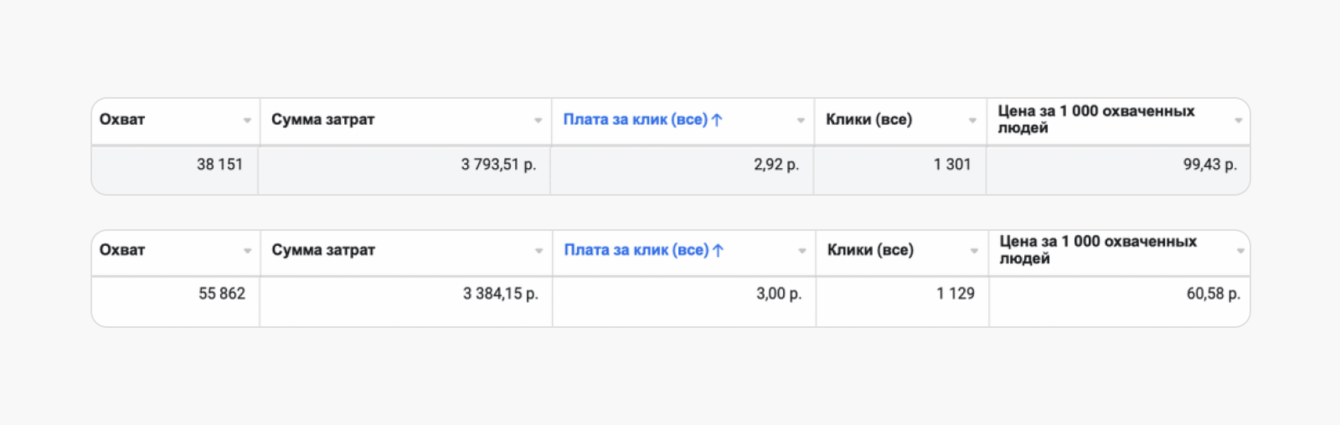Viewport: 1340px width, 425px height.
Task: Click the price cell showing 60,58 р.
Action: 1210,294
